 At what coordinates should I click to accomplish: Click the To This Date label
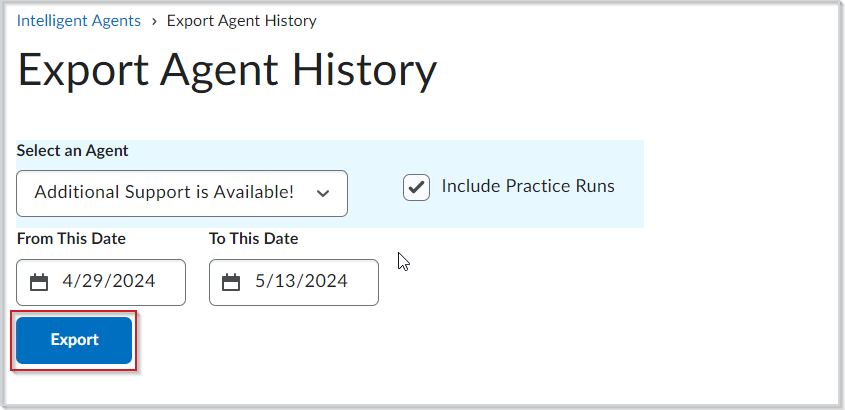point(254,239)
